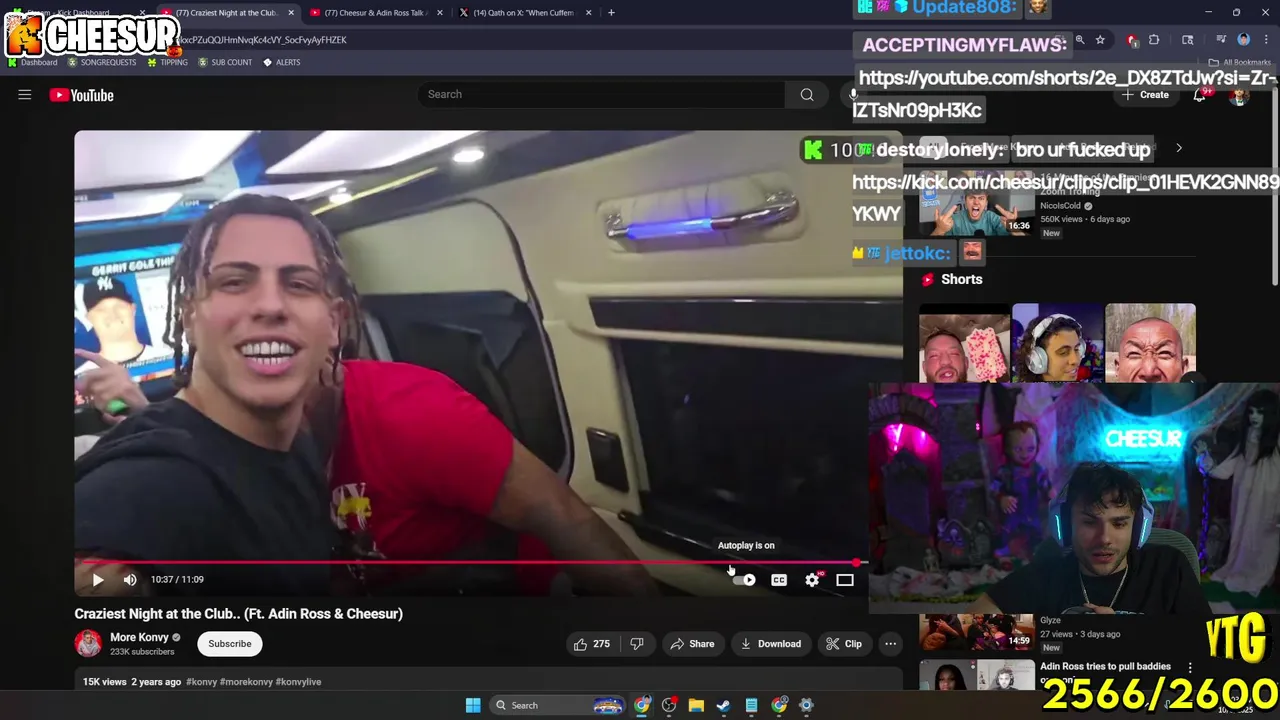This screenshot has width=1280, height=720.
Task: Close the Craziest Night at the Club tab
Action: pos(291,13)
